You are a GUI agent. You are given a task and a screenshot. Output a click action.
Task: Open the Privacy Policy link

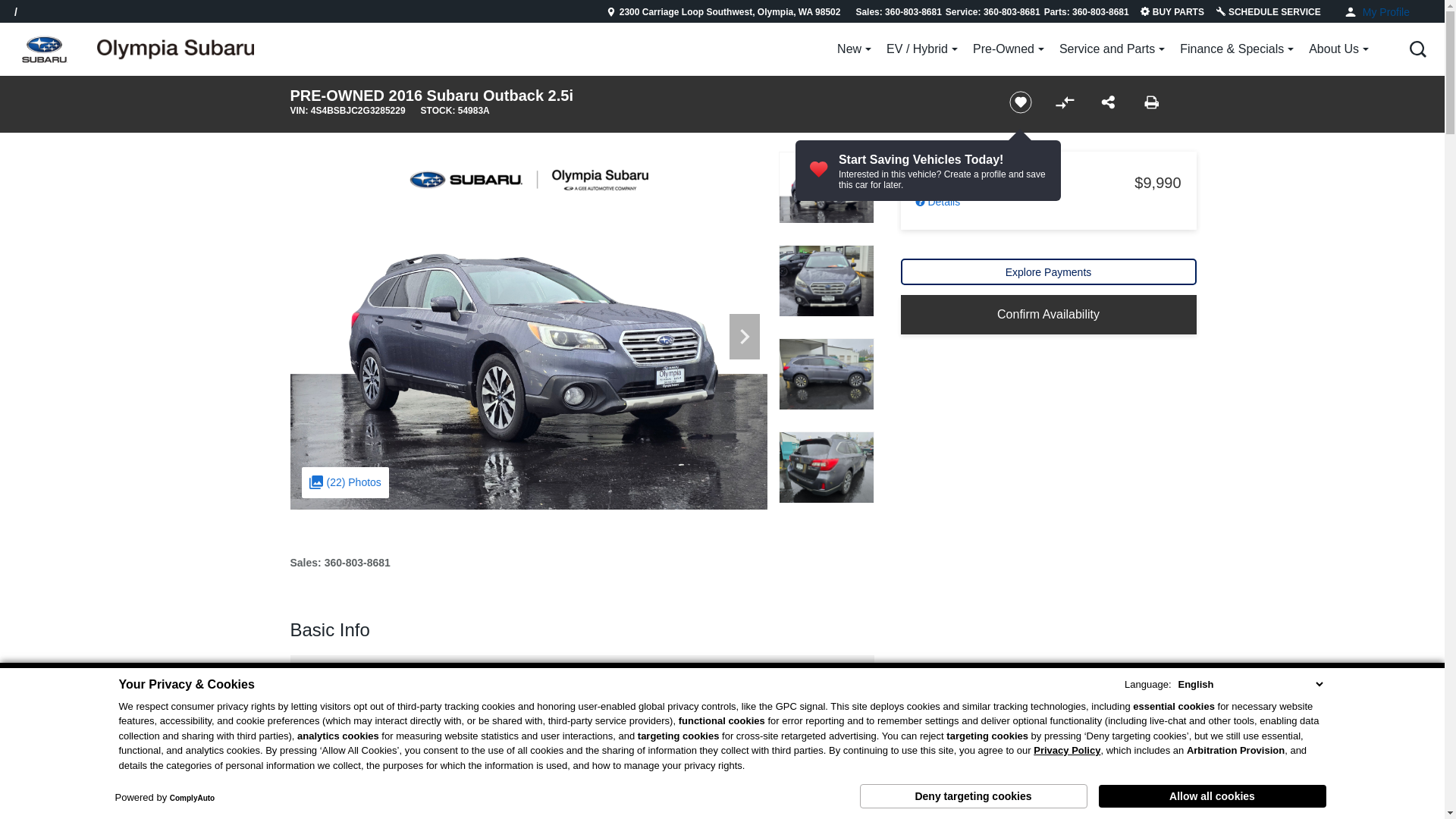point(1066,751)
